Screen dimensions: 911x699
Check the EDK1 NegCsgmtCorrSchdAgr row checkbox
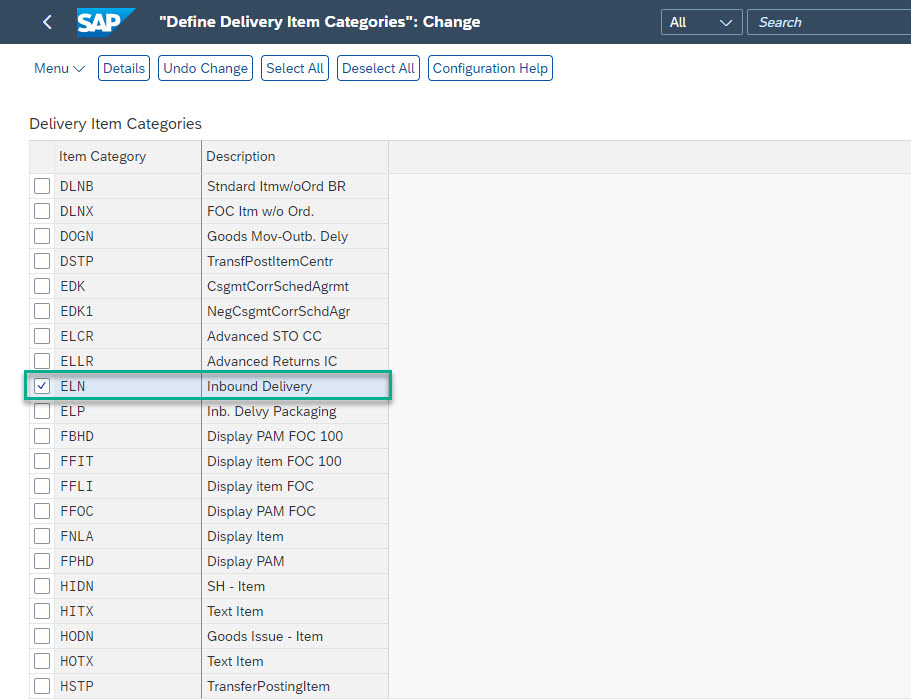point(42,311)
